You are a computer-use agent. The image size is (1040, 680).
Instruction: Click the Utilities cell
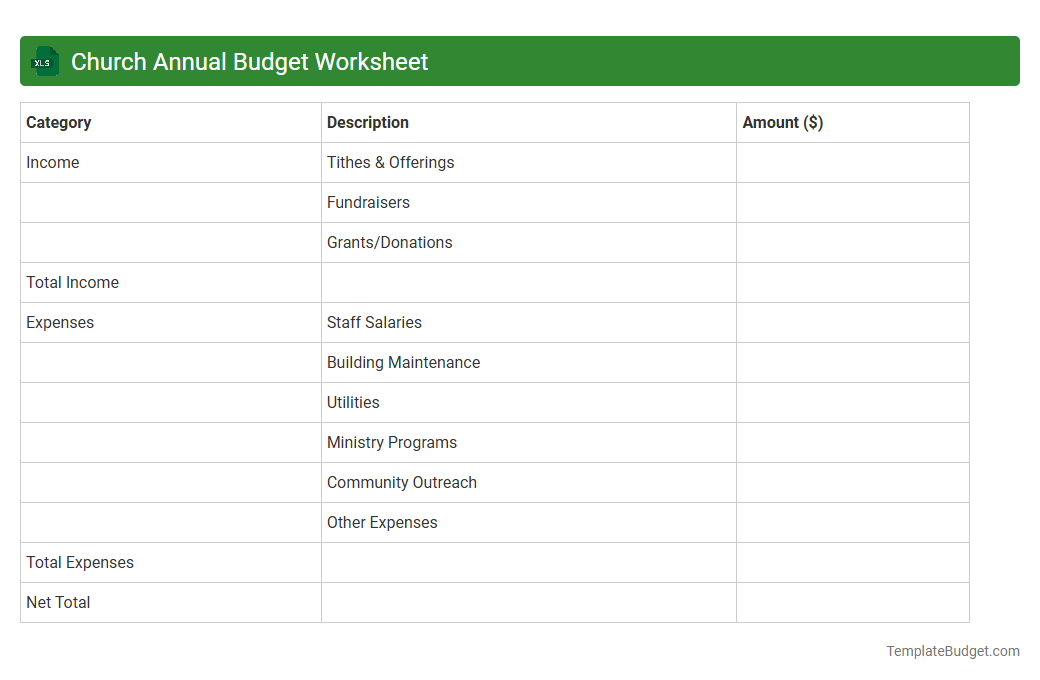point(353,402)
